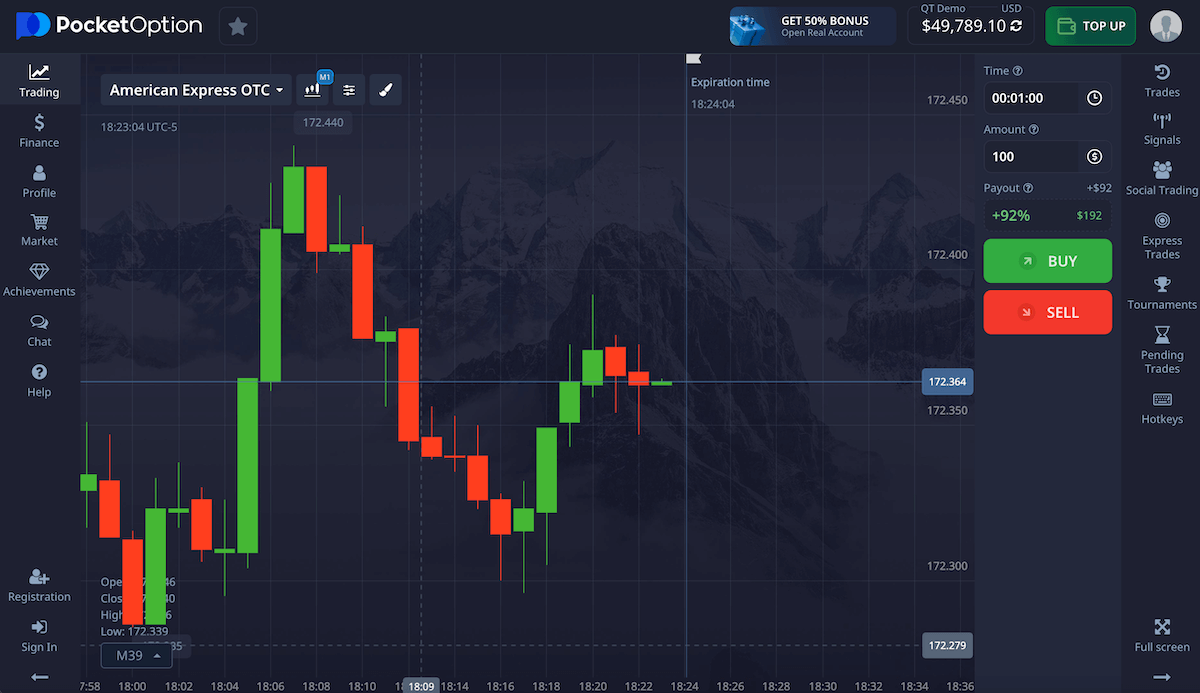The image size is (1200, 693).
Task: Go to the Market section
Action: (x=38, y=231)
